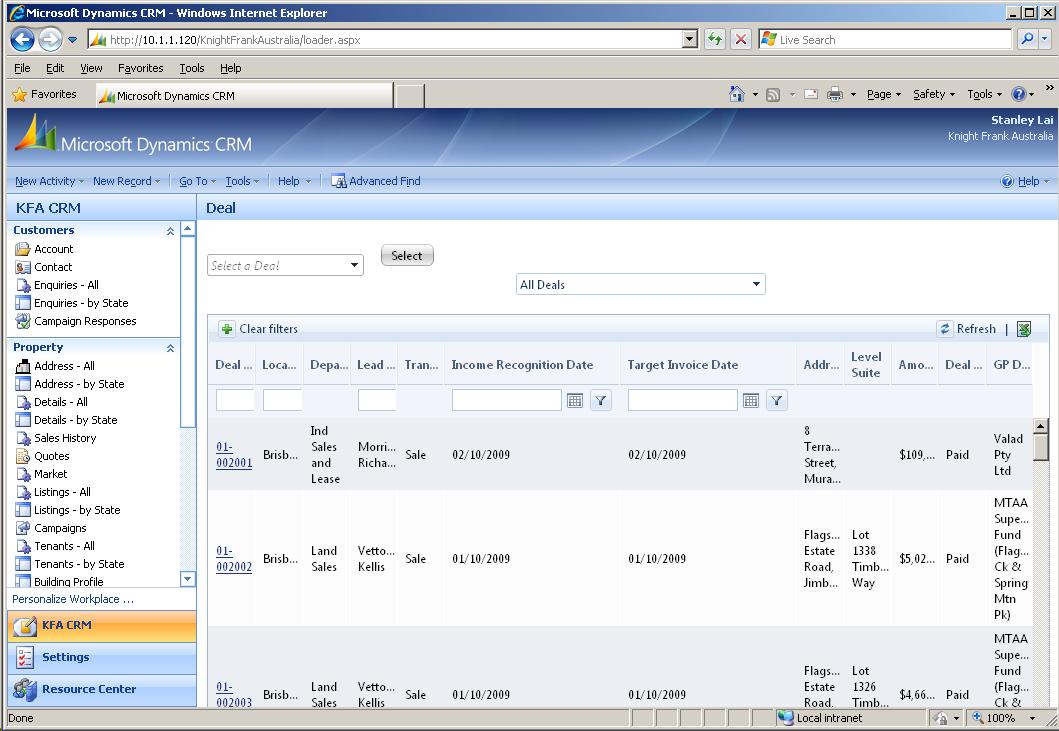Image resolution: width=1059 pixels, height=731 pixels.
Task: Click the Refresh icon above the grid
Action: (x=945, y=329)
